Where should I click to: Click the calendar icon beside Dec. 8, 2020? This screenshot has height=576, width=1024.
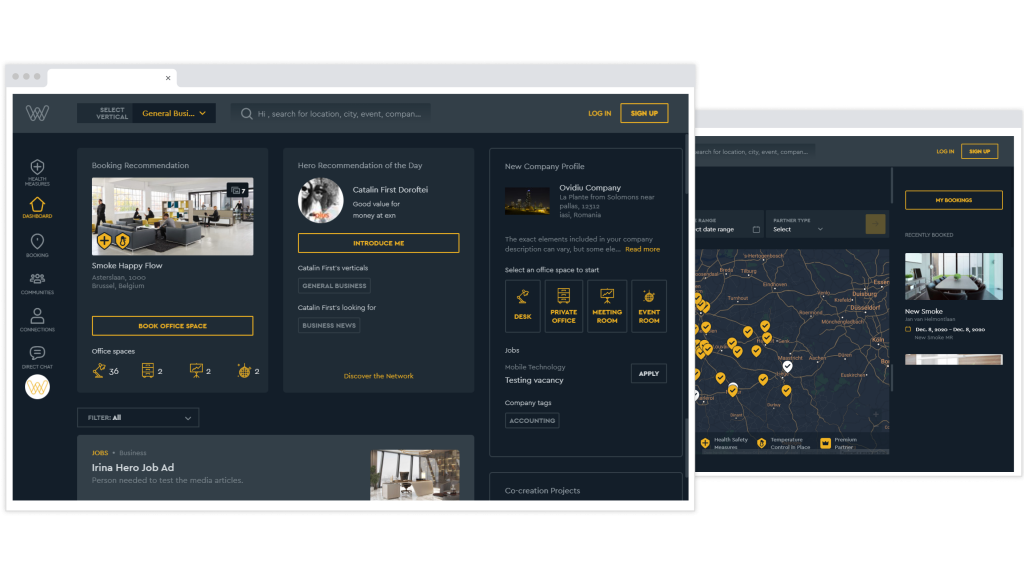908,330
